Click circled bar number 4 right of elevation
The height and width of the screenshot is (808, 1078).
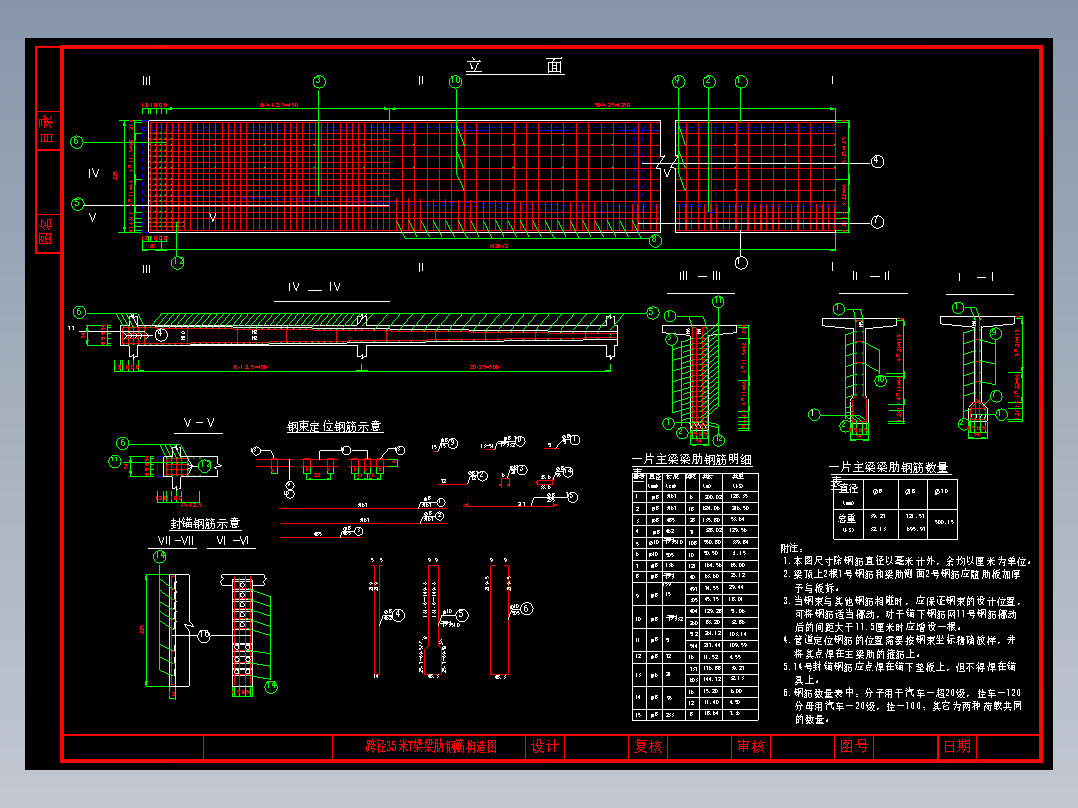[877, 162]
